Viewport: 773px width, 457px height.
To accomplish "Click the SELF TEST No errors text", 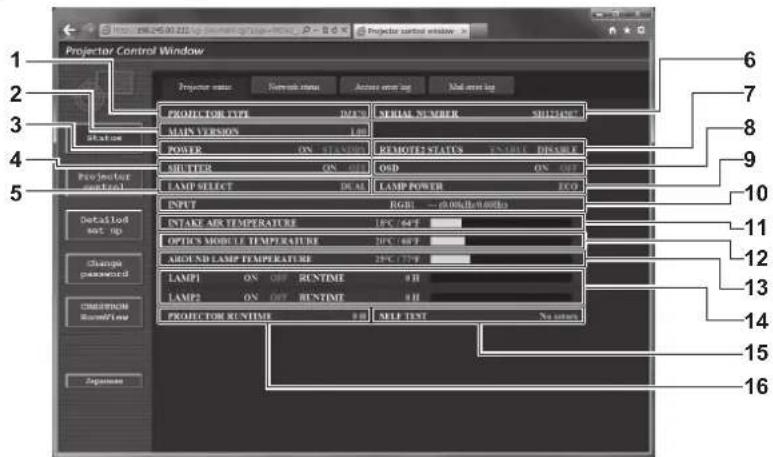I will click(x=558, y=316).
